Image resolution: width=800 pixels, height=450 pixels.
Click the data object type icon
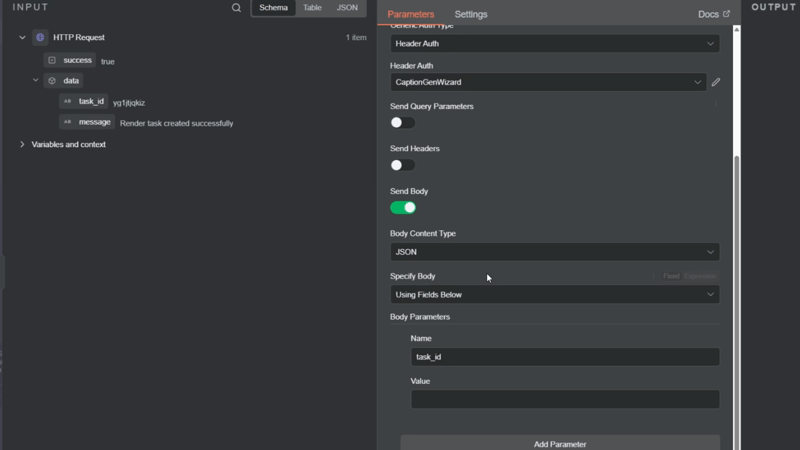(x=52, y=81)
